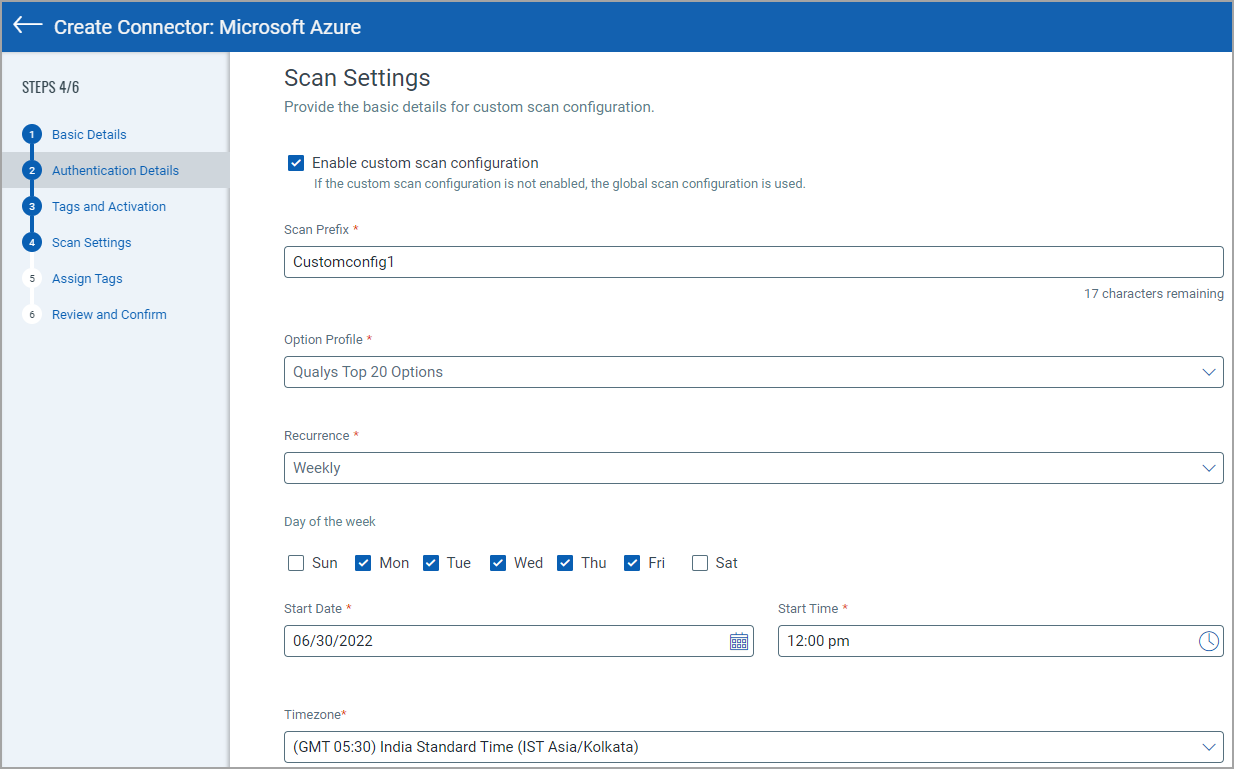Click the back arrow in the header

[28, 26]
